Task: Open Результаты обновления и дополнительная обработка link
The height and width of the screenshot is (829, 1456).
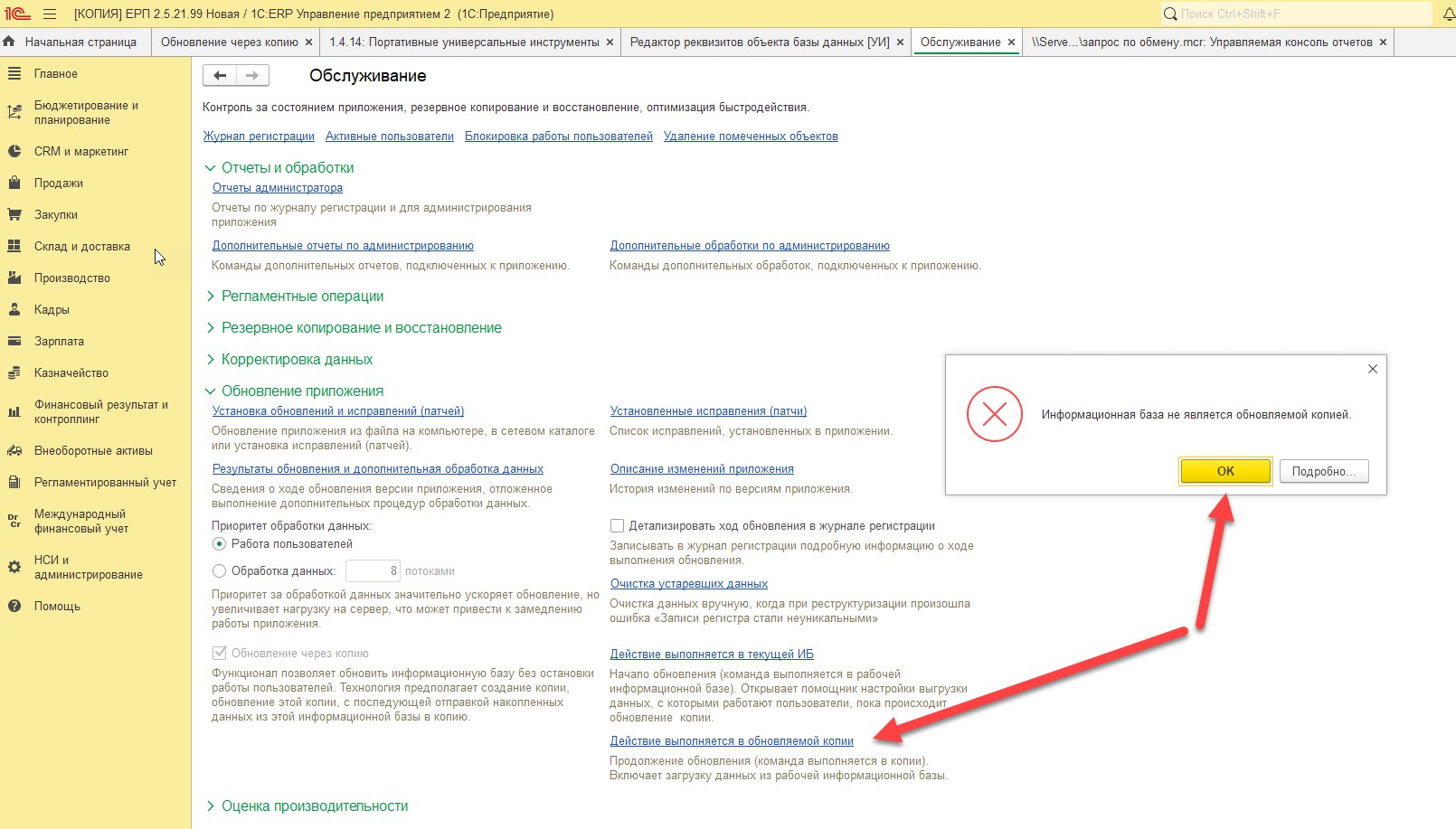Action: coord(378,468)
